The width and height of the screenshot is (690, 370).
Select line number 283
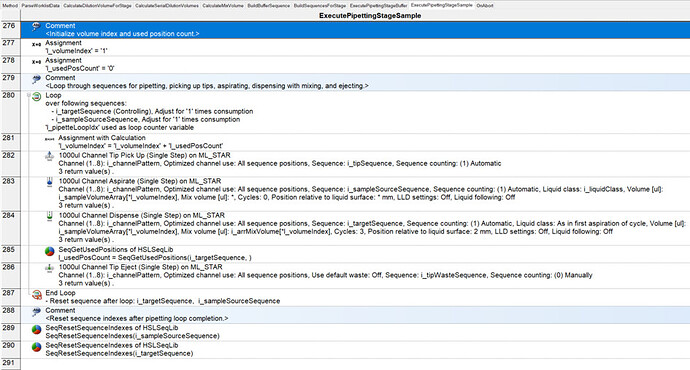click(8, 181)
